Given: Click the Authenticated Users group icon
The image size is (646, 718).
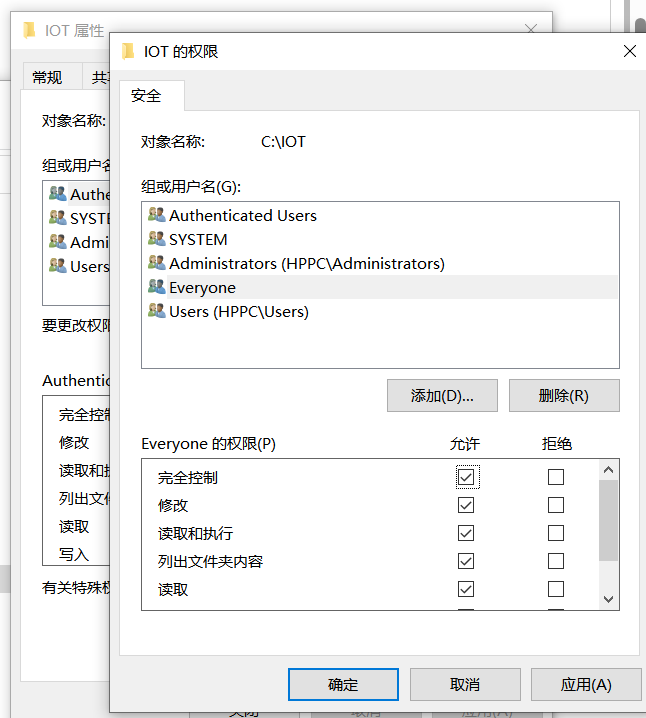Looking at the screenshot, I should pyautogui.click(x=156, y=215).
